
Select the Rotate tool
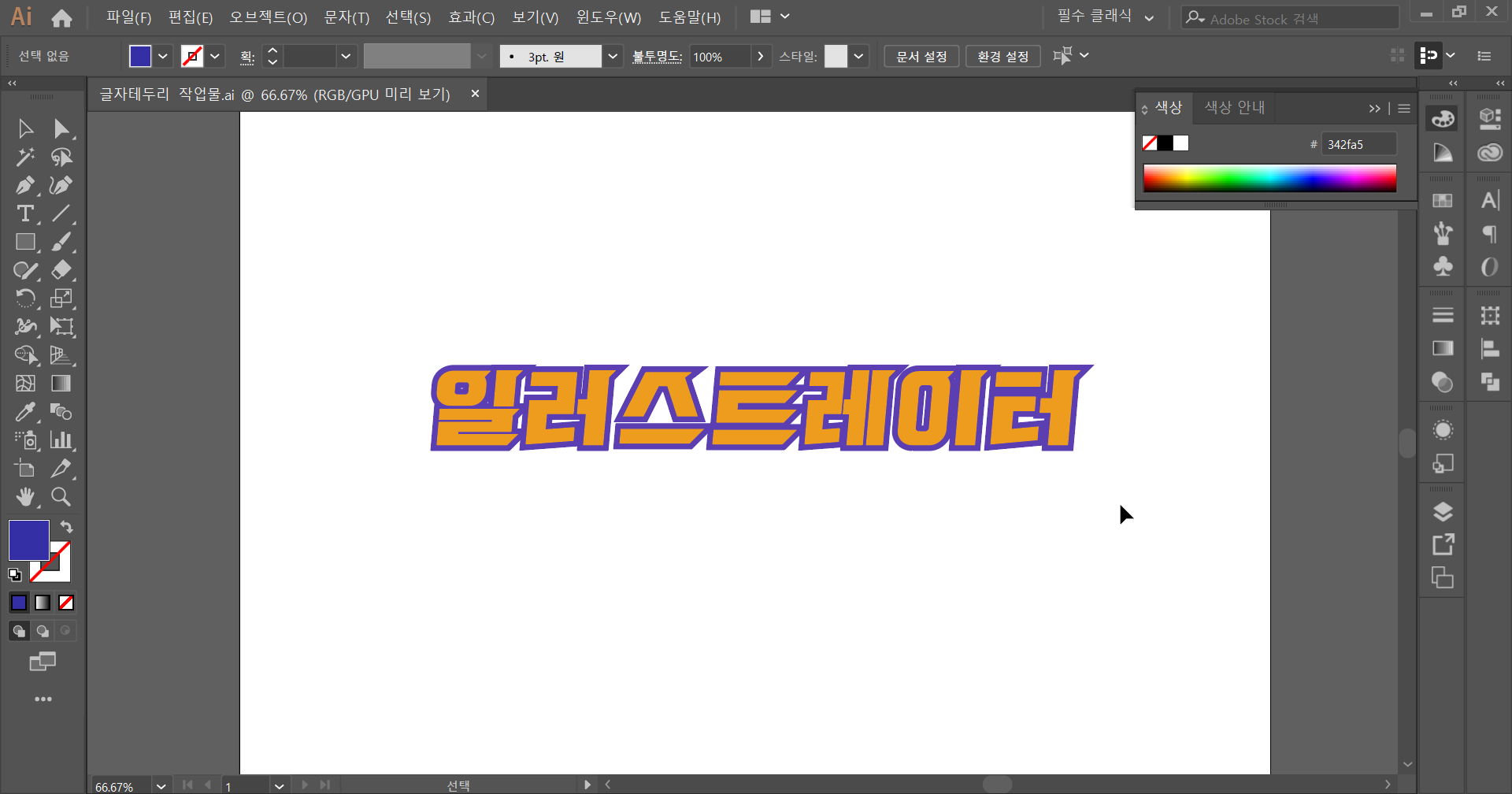[25, 299]
